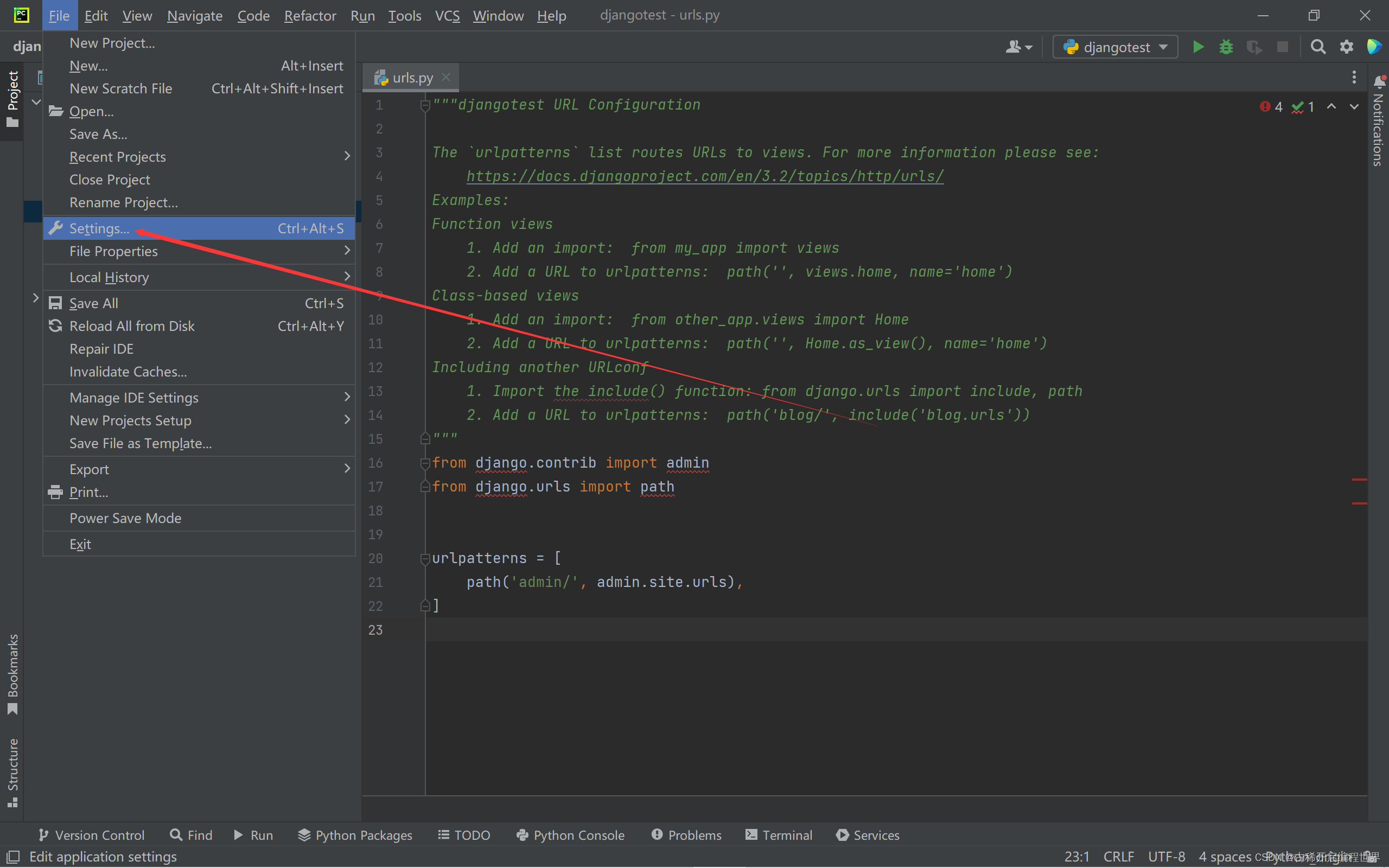Screen dimensions: 1389x868
Task: Toggle tool window bars icon in status bar
Action: tap(12, 857)
